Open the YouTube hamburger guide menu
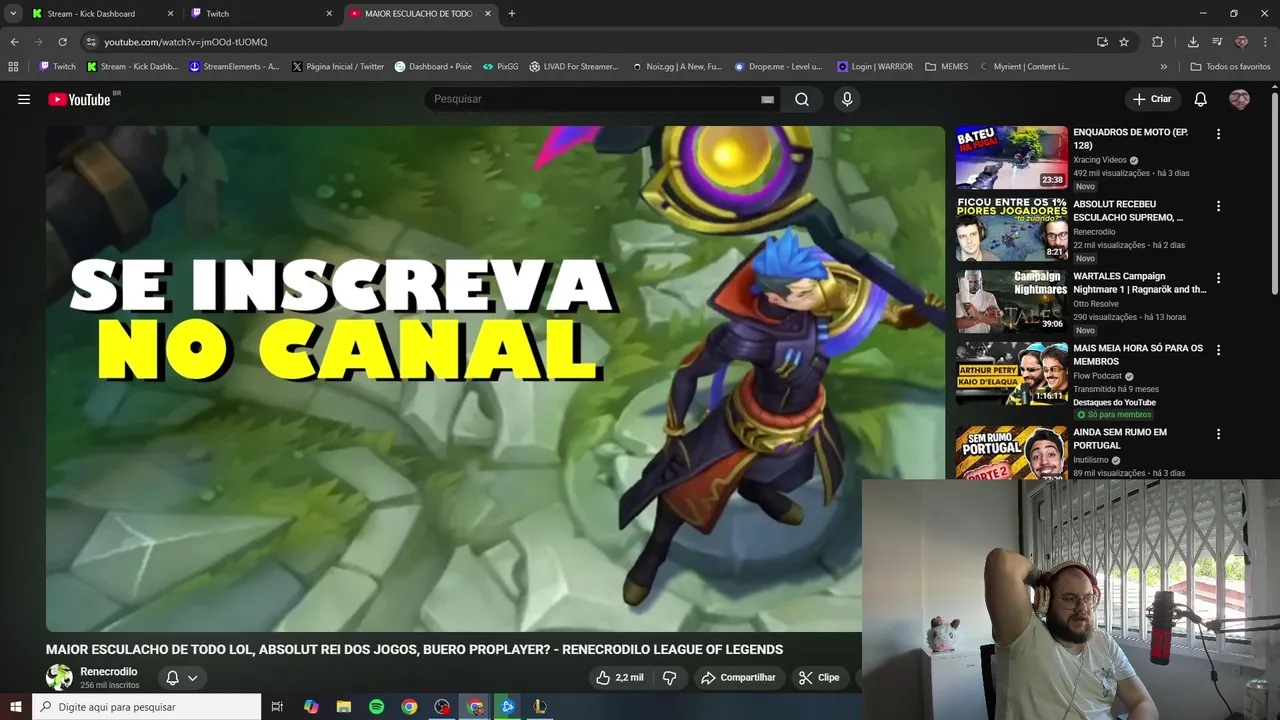This screenshot has width=1280, height=720. [24, 99]
